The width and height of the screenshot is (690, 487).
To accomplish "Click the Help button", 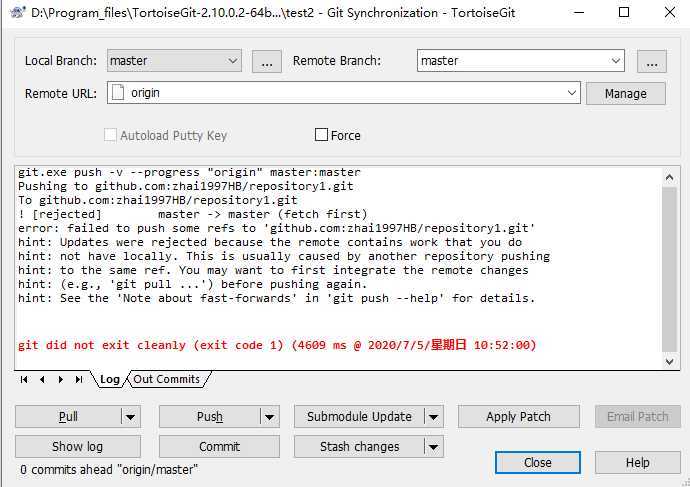I will pos(638,462).
